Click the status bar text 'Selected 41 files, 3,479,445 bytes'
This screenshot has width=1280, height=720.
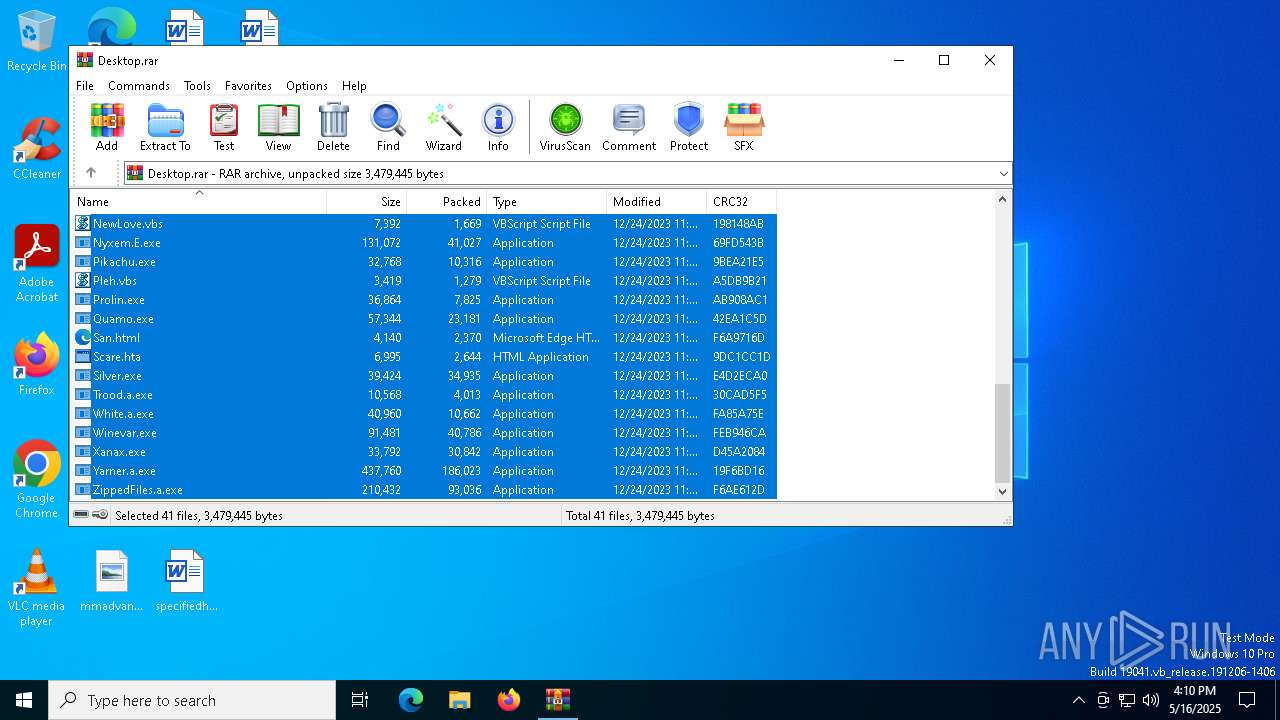click(199, 516)
